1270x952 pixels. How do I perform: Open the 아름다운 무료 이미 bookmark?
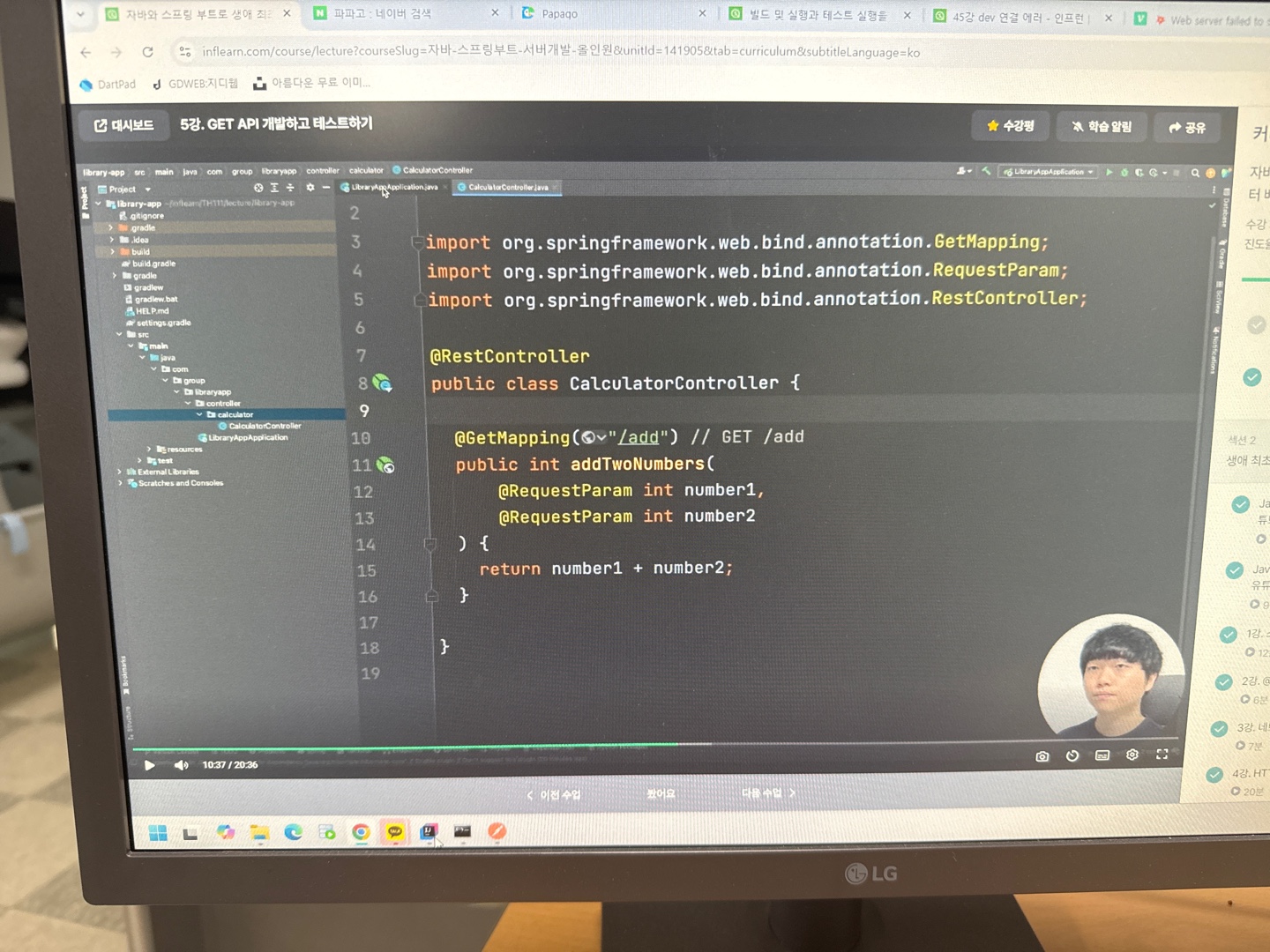pos(311,83)
